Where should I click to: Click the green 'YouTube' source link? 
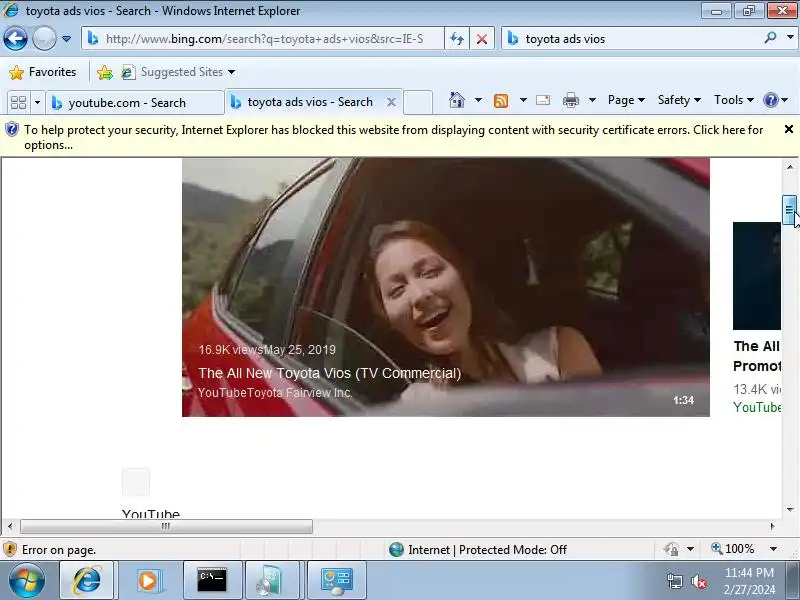tap(757, 407)
